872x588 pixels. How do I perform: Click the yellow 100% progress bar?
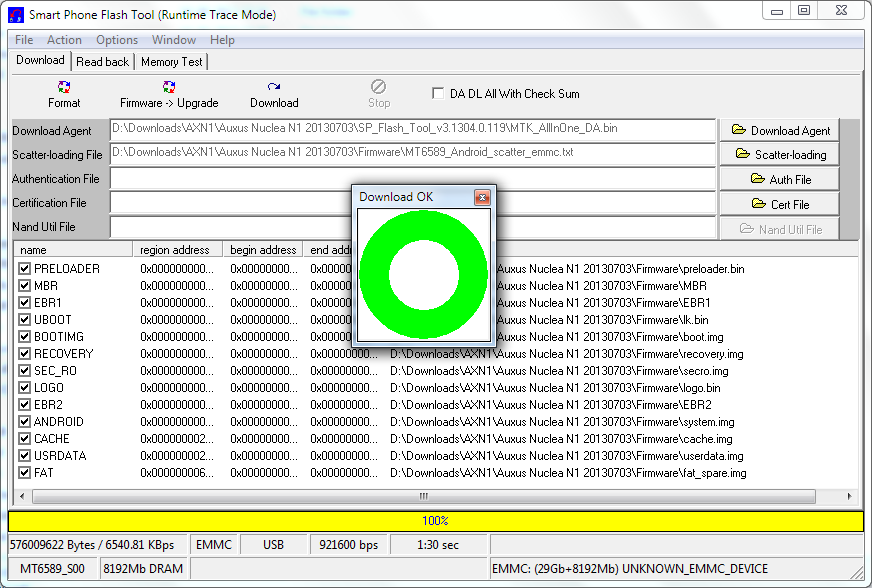pos(435,521)
